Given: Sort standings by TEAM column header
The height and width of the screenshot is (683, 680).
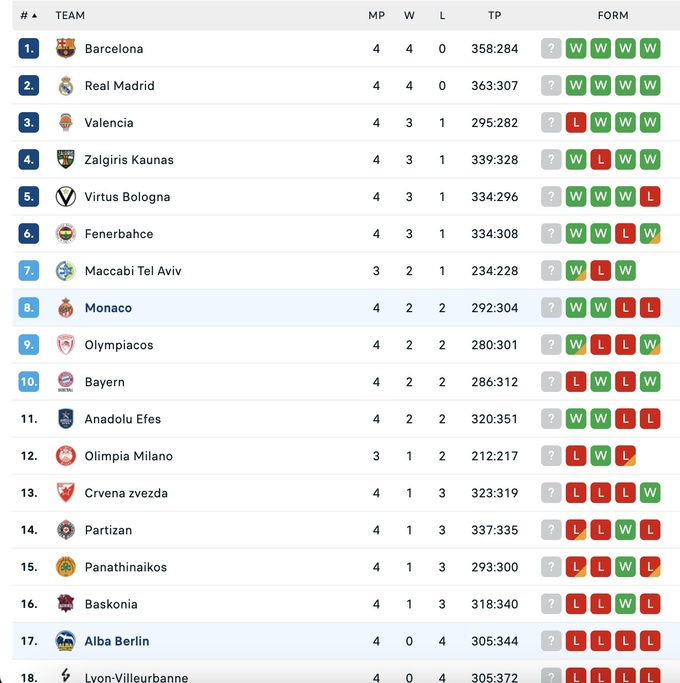Looking at the screenshot, I should click(70, 15).
